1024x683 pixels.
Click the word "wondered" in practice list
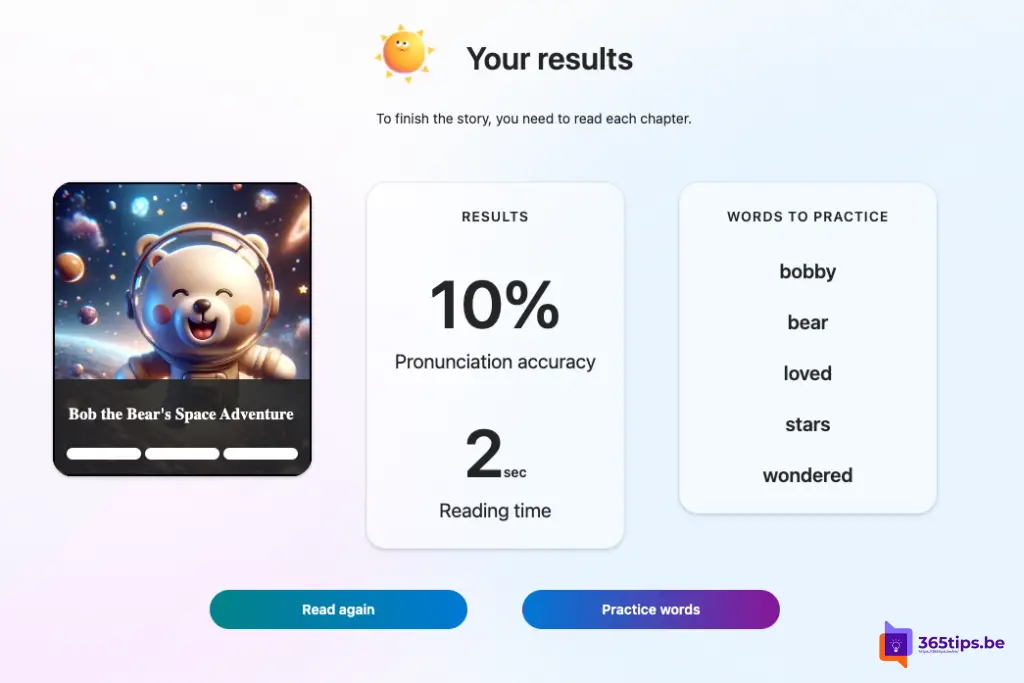pos(807,476)
